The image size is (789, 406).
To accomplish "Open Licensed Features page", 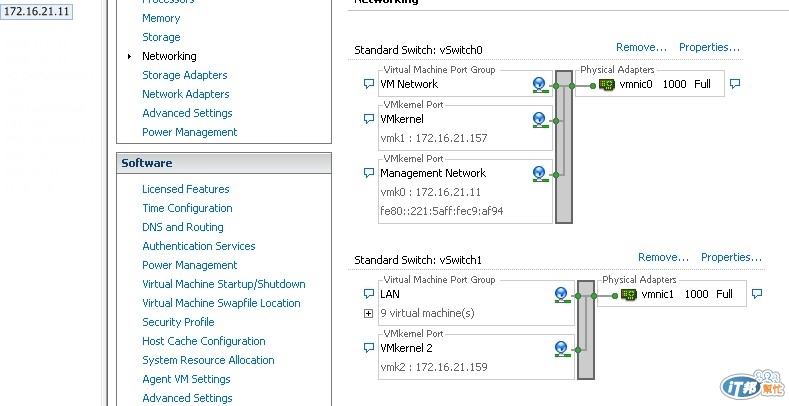I will point(185,189).
